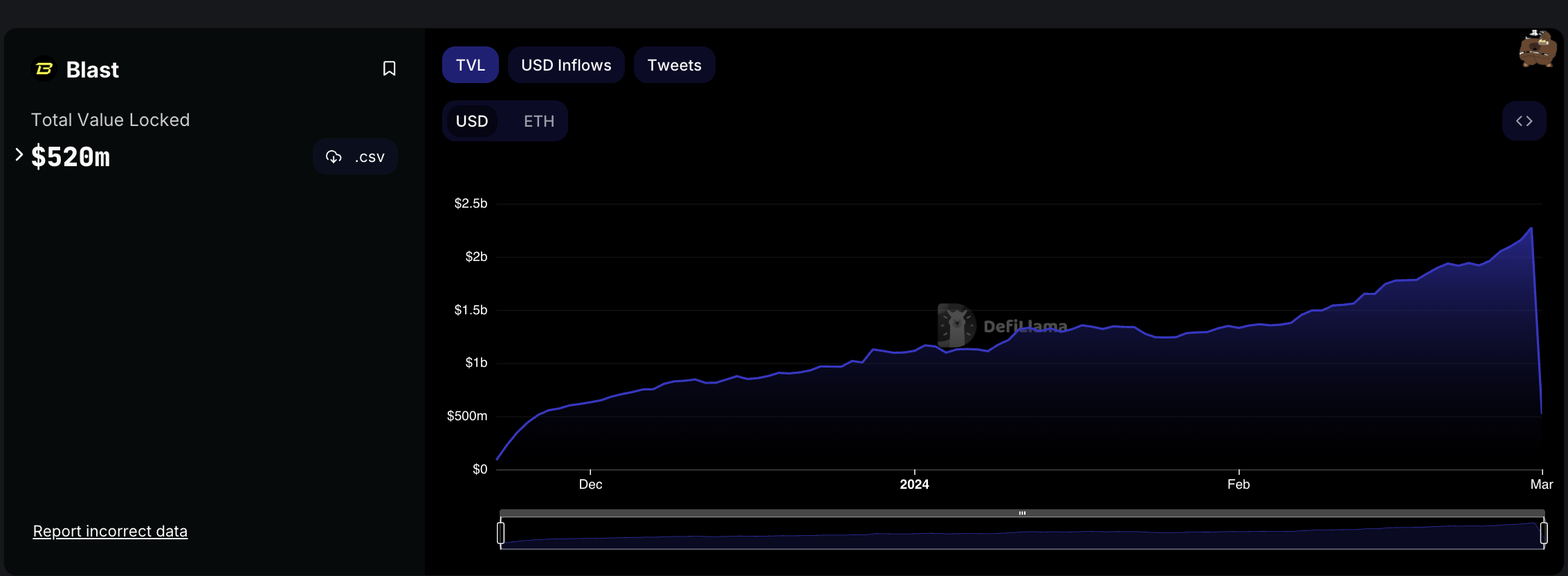The height and width of the screenshot is (576, 1568).
Task: Click the Mar x-axis label
Action: tap(1542, 485)
